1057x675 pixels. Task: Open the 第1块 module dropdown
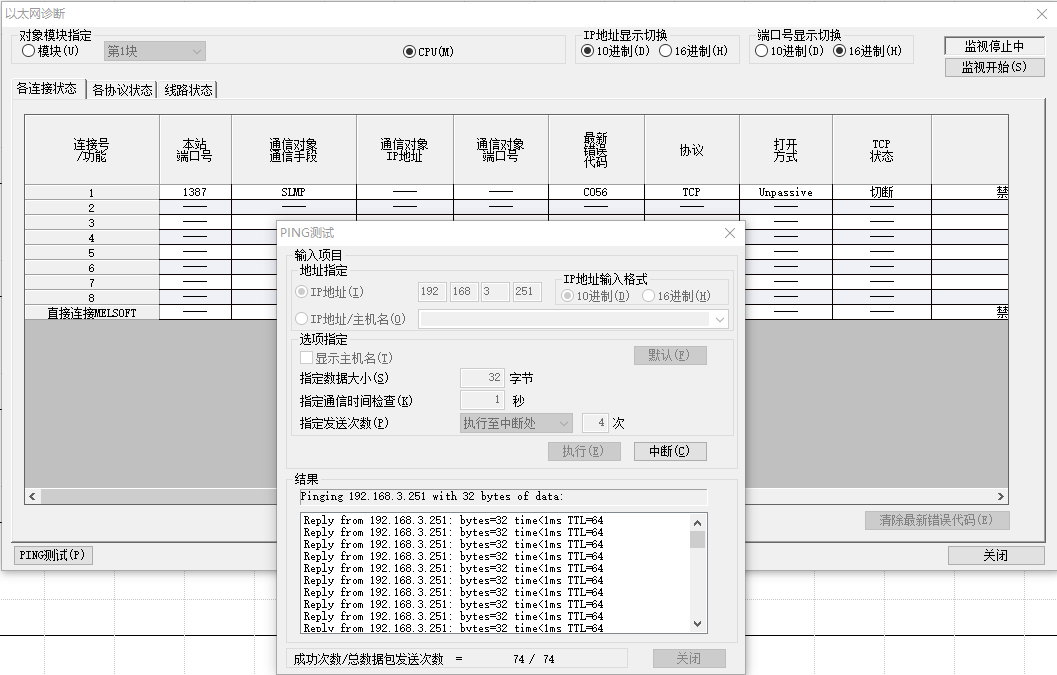coord(155,51)
